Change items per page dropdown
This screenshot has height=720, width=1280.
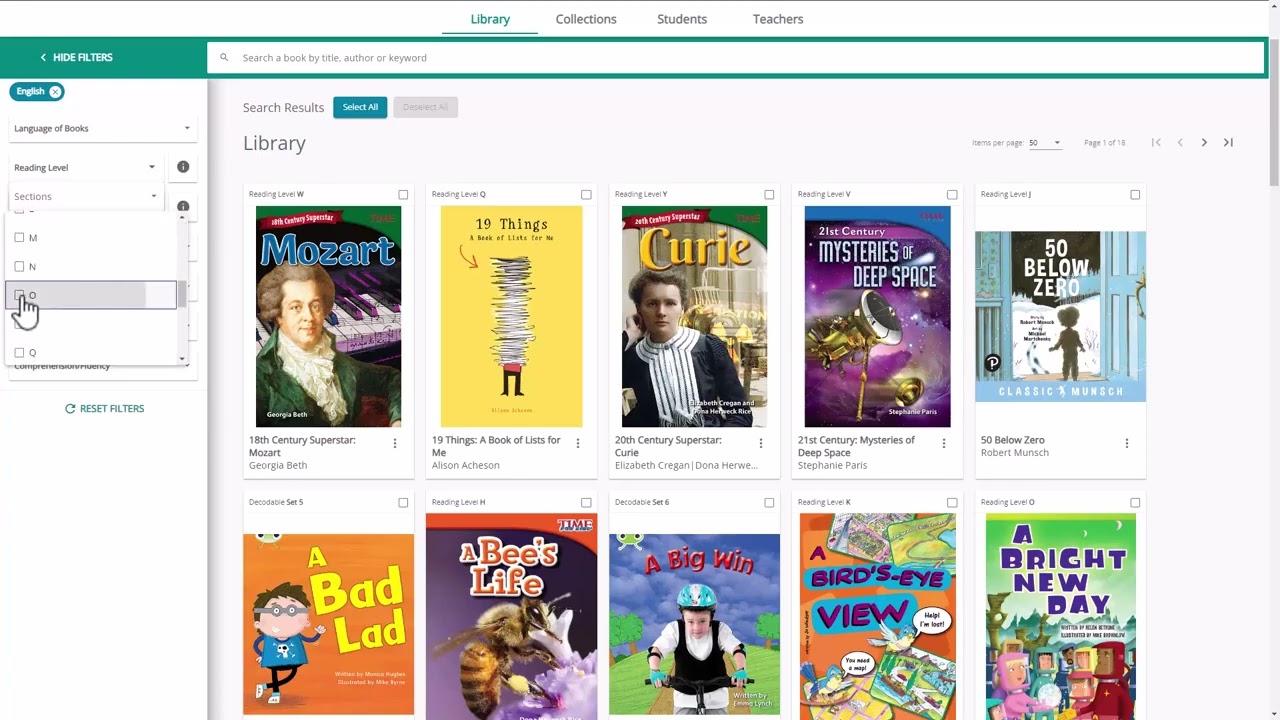coord(1045,143)
